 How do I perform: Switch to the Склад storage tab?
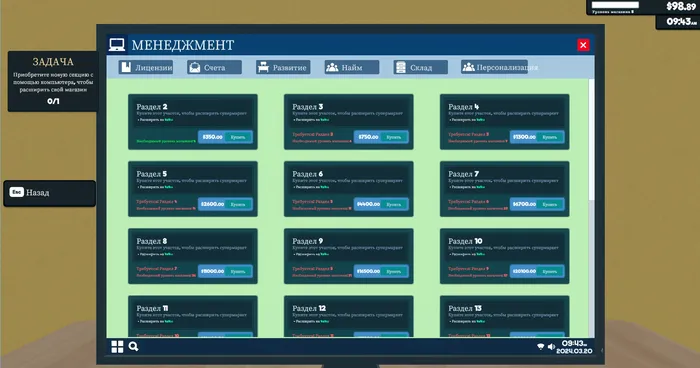tap(421, 67)
